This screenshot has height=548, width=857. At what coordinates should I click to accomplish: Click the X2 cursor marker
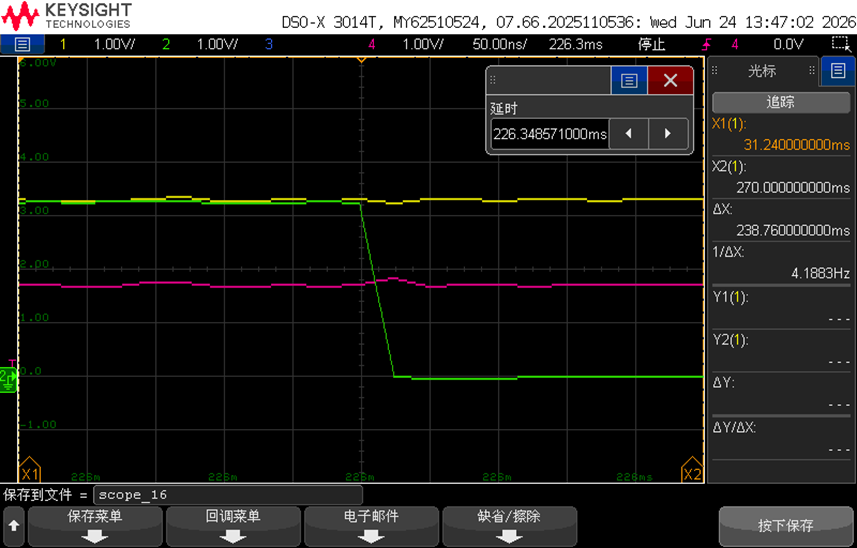[692, 470]
